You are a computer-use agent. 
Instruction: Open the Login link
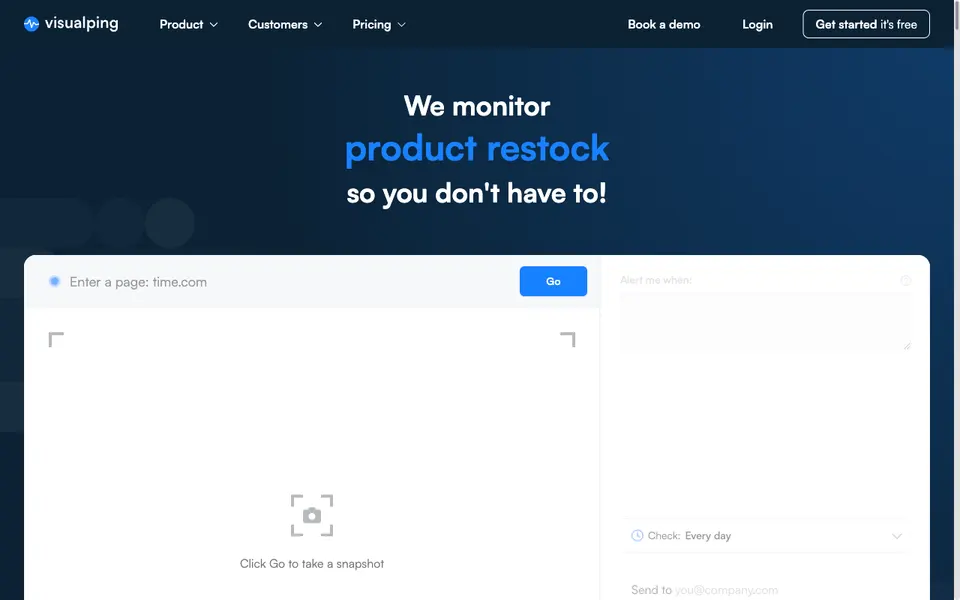point(757,24)
